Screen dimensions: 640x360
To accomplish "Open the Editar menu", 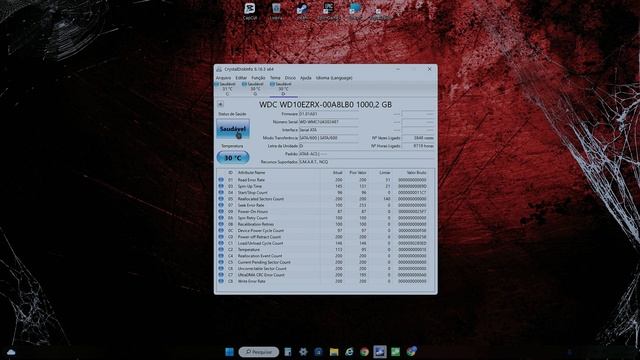I will (241, 78).
